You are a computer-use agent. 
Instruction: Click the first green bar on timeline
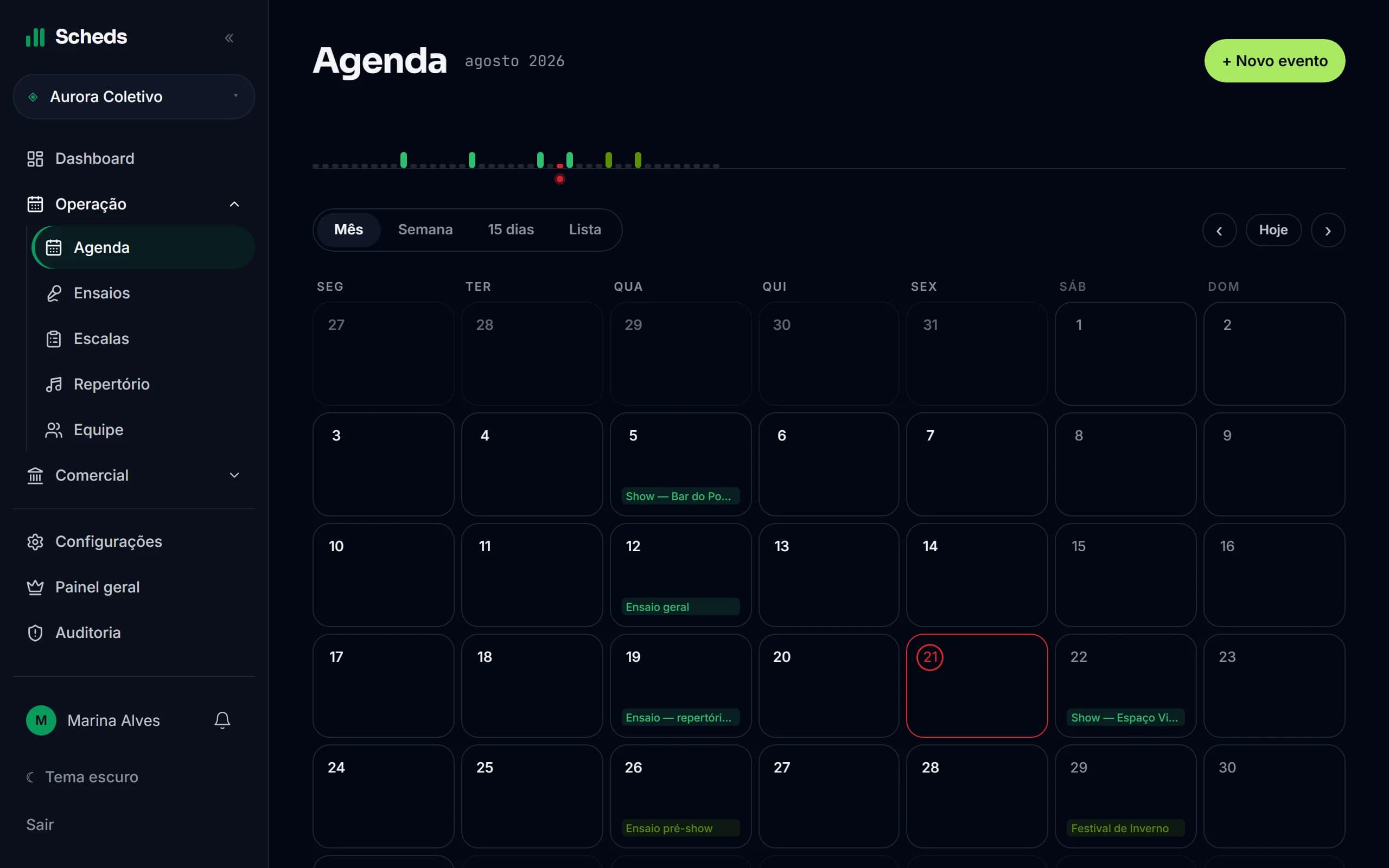pyautogui.click(x=404, y=160)
